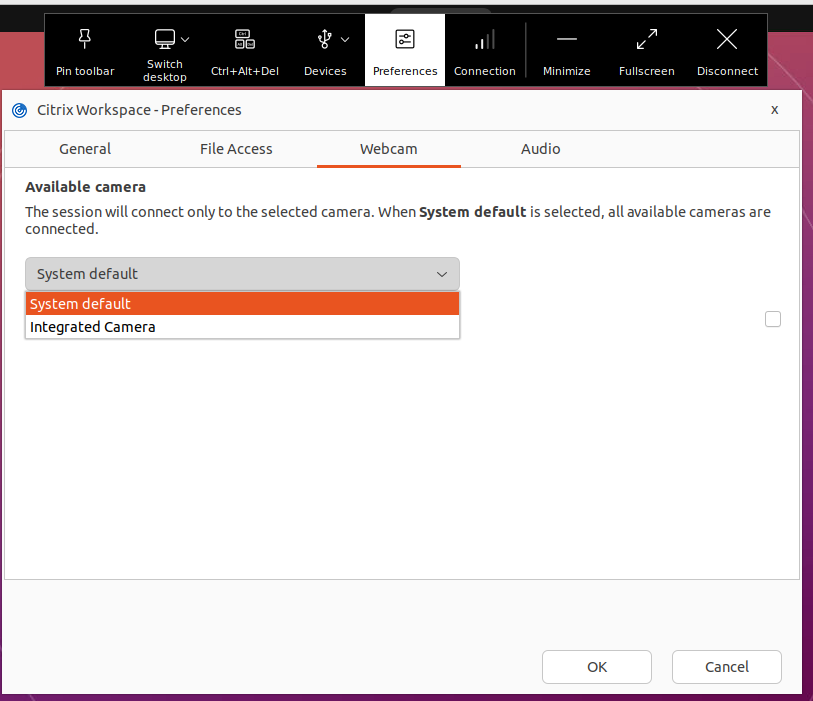Expand the Devices dropdown chevron
This screenshot has height=701, width=813.
pos(345,39)
